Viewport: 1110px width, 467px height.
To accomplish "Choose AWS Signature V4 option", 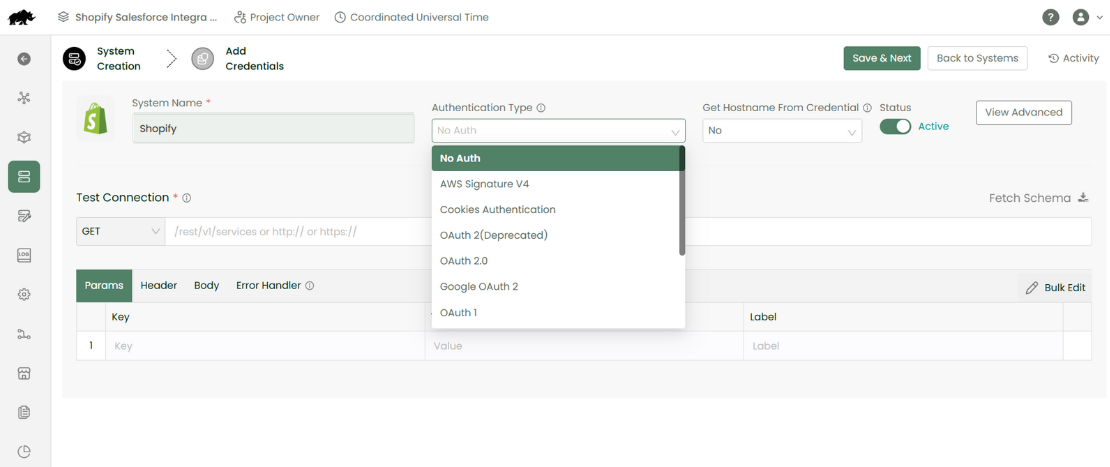I will tap(556, 184).
